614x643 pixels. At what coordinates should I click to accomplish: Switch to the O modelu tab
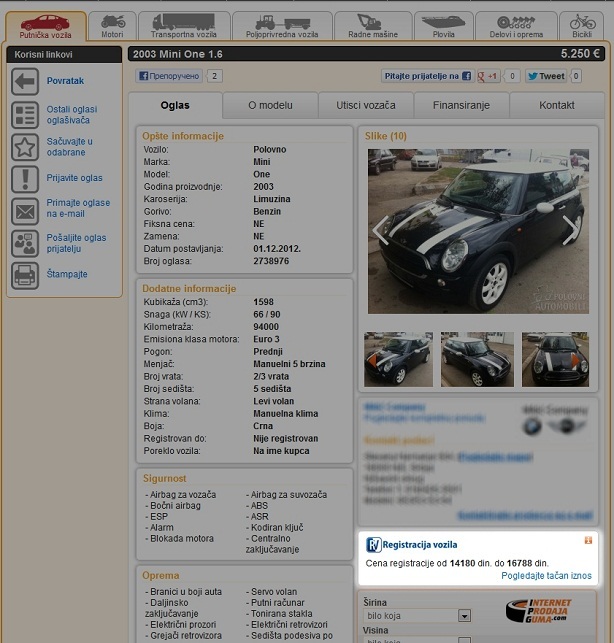pos(270,105)
